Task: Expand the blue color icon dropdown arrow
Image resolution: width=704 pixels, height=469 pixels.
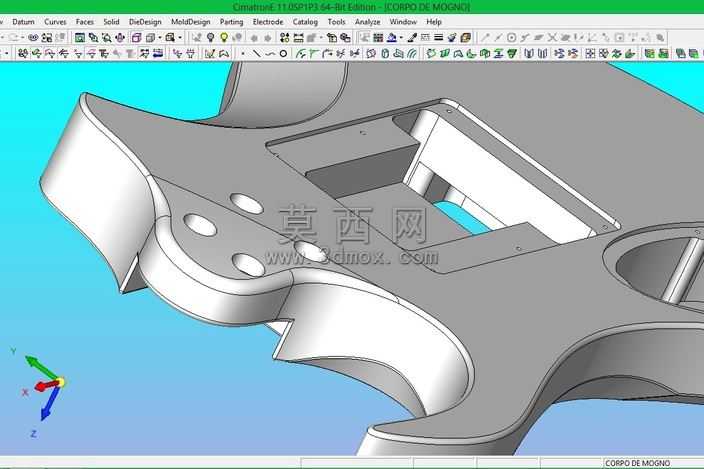Action: click(401, 38)
